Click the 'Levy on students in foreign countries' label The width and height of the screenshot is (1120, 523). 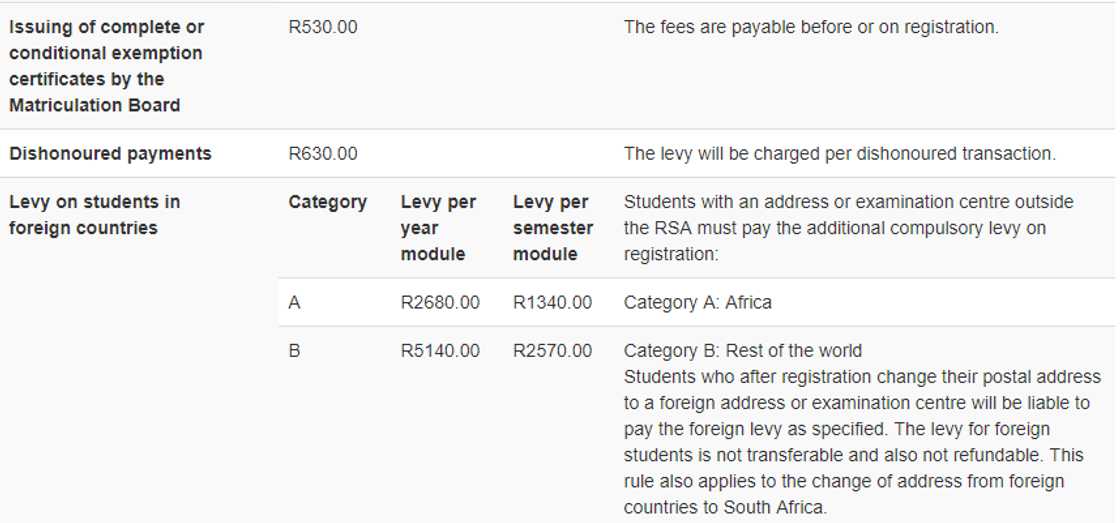tap(95, 215)
